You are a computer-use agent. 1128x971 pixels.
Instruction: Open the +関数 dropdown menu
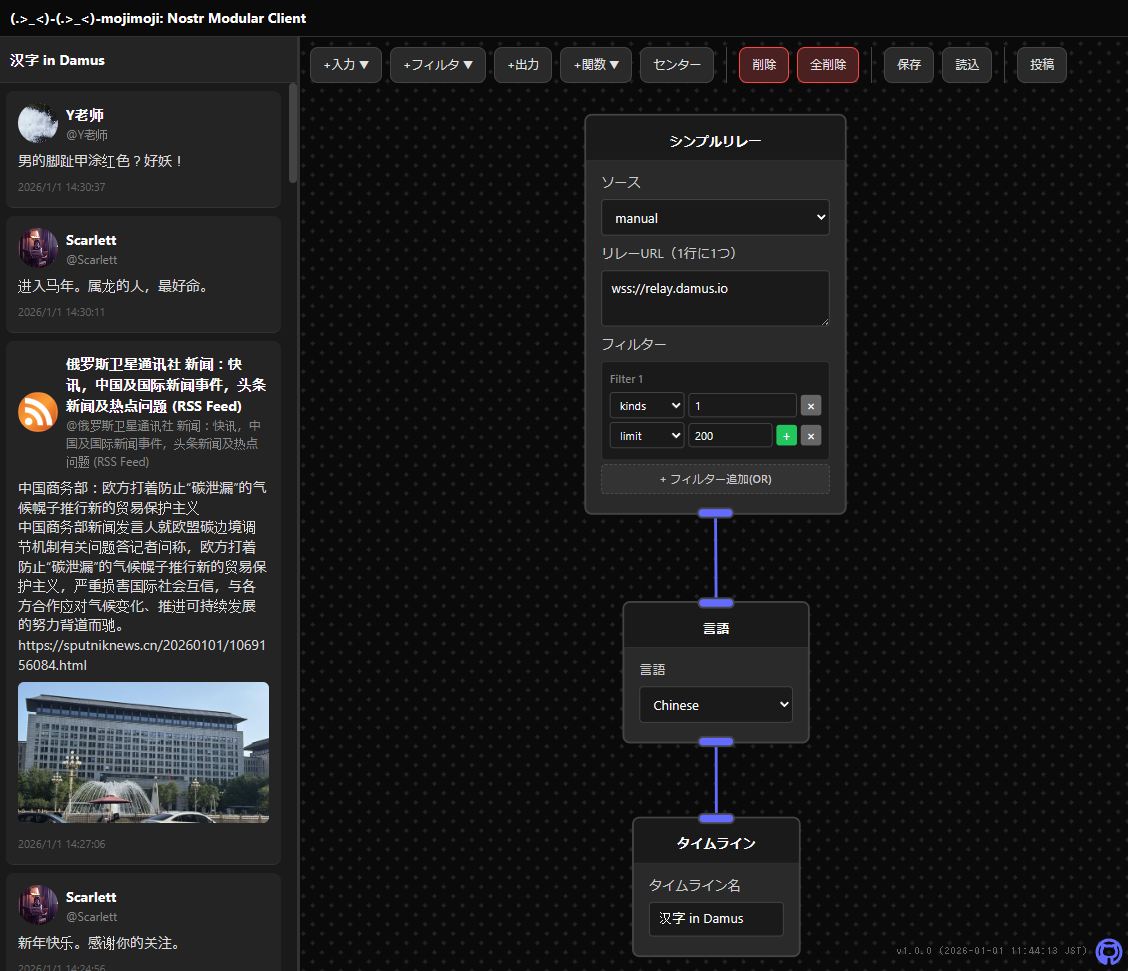[x=596, y=65]
